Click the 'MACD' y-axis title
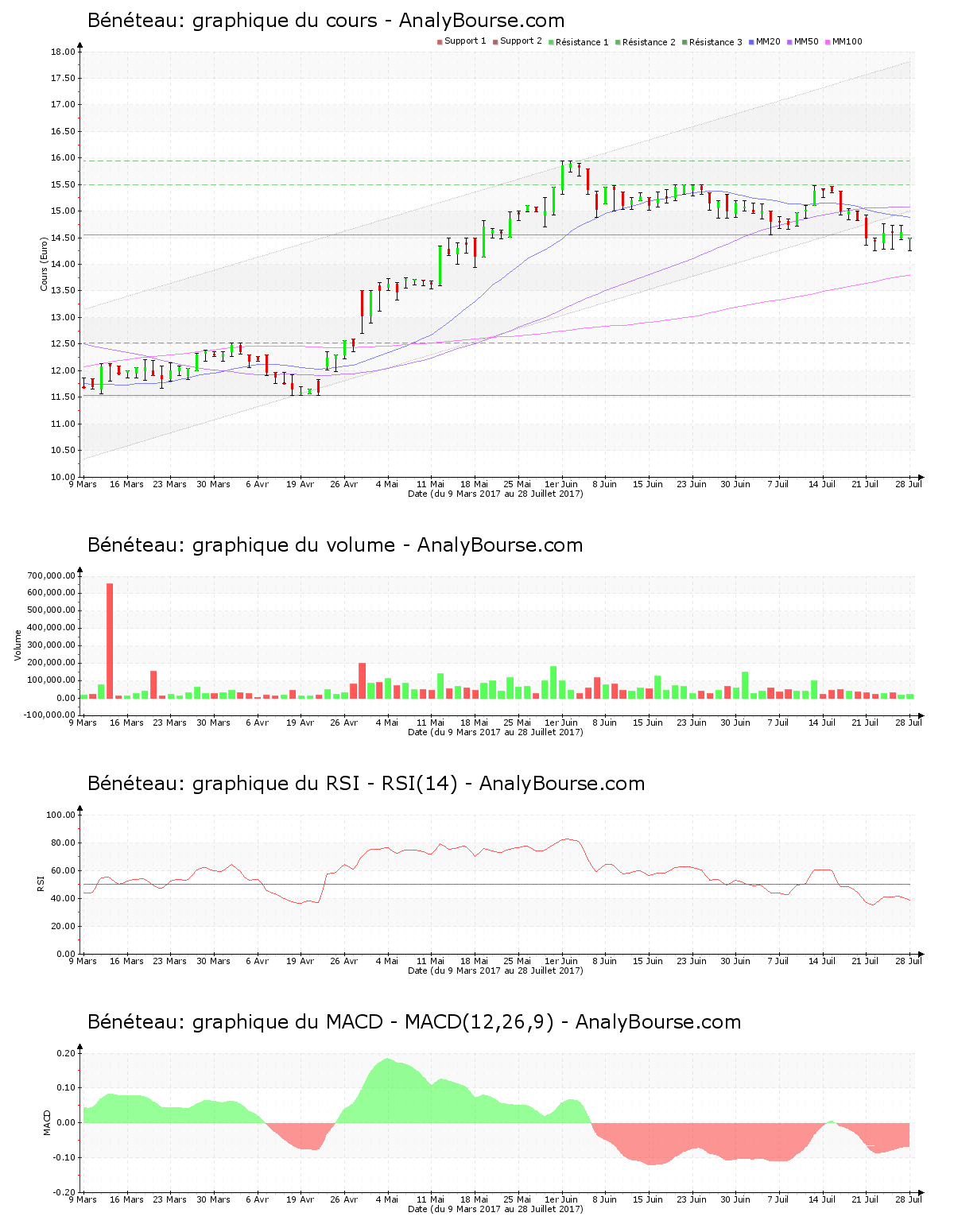This screenshot has width=954, height=1232. click(x=47, y=1122)
